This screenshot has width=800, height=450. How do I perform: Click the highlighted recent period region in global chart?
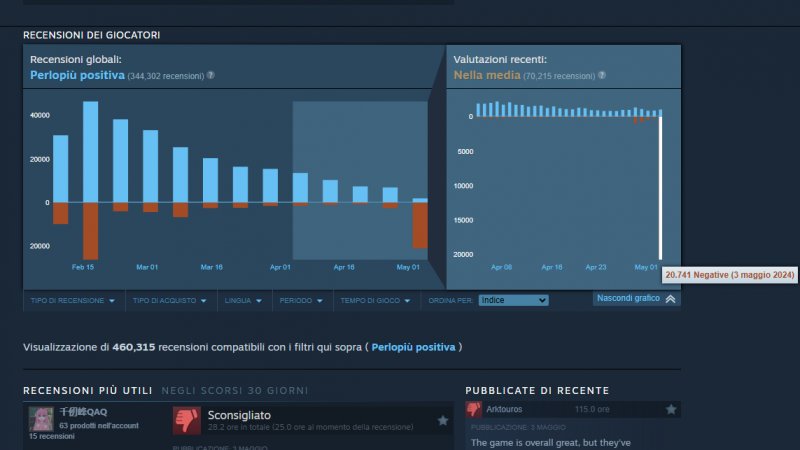coord(360,180)
